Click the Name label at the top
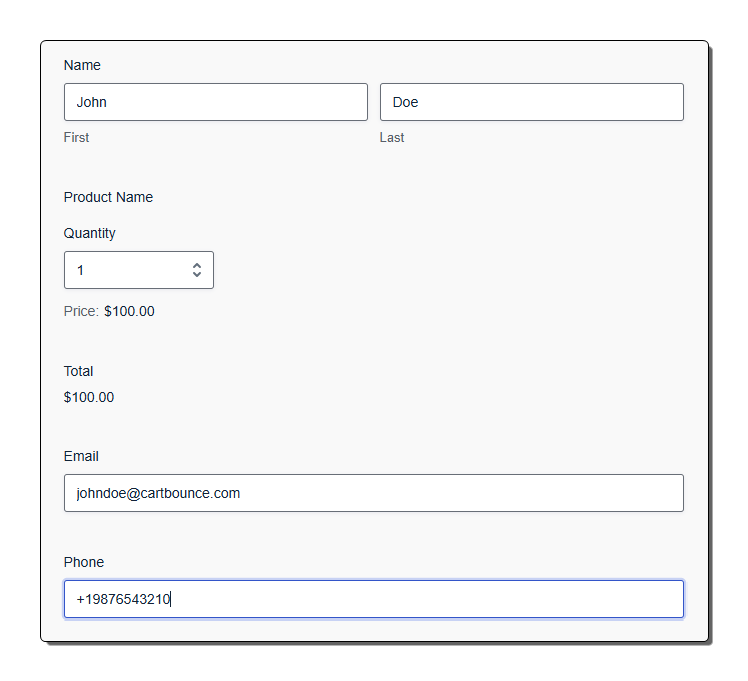This screenshot has height=681, width=748. pyautogui.click(x=82, y=65)
